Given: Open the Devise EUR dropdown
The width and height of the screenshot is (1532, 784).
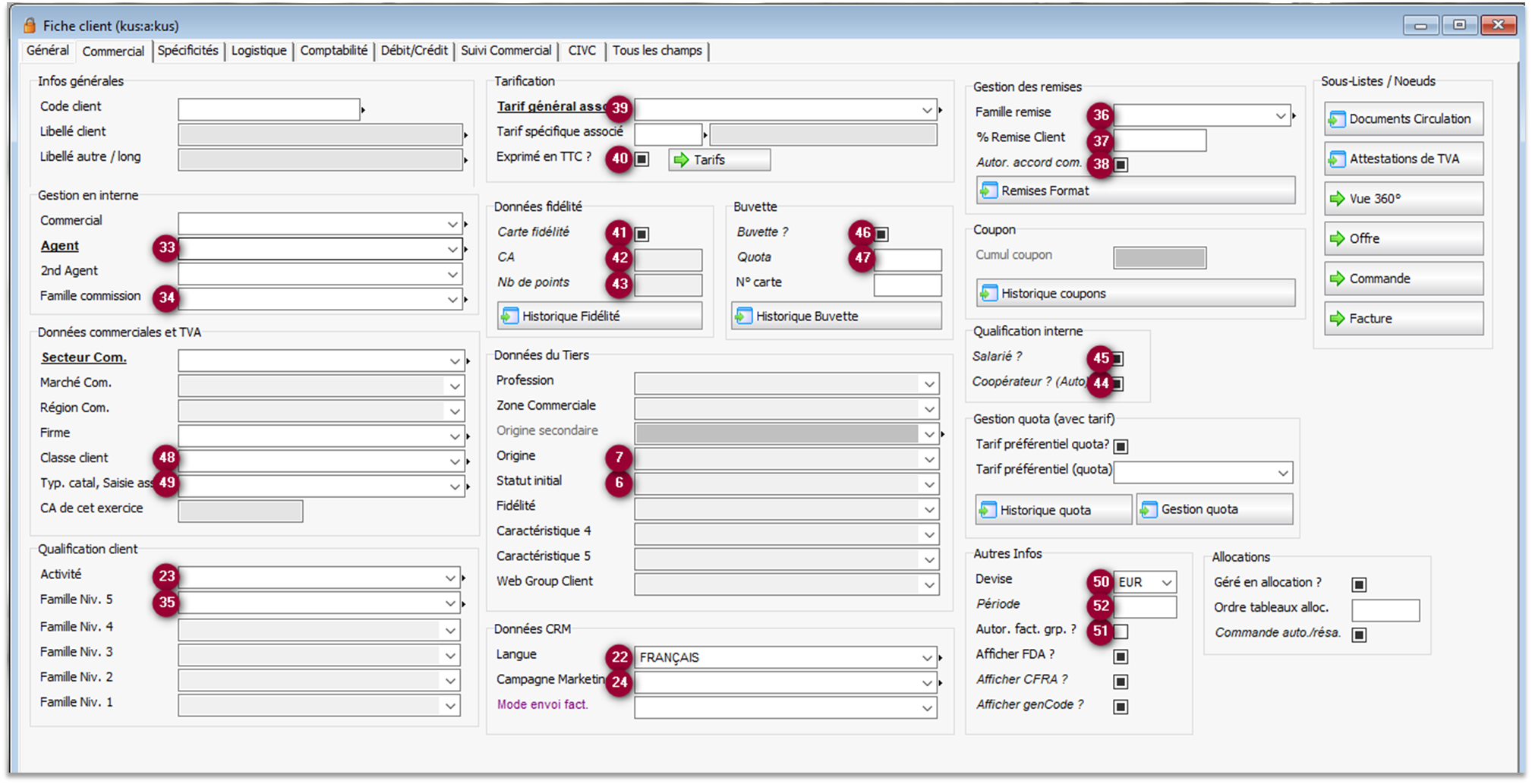Looking at the screenshot, I should 1167,582.
